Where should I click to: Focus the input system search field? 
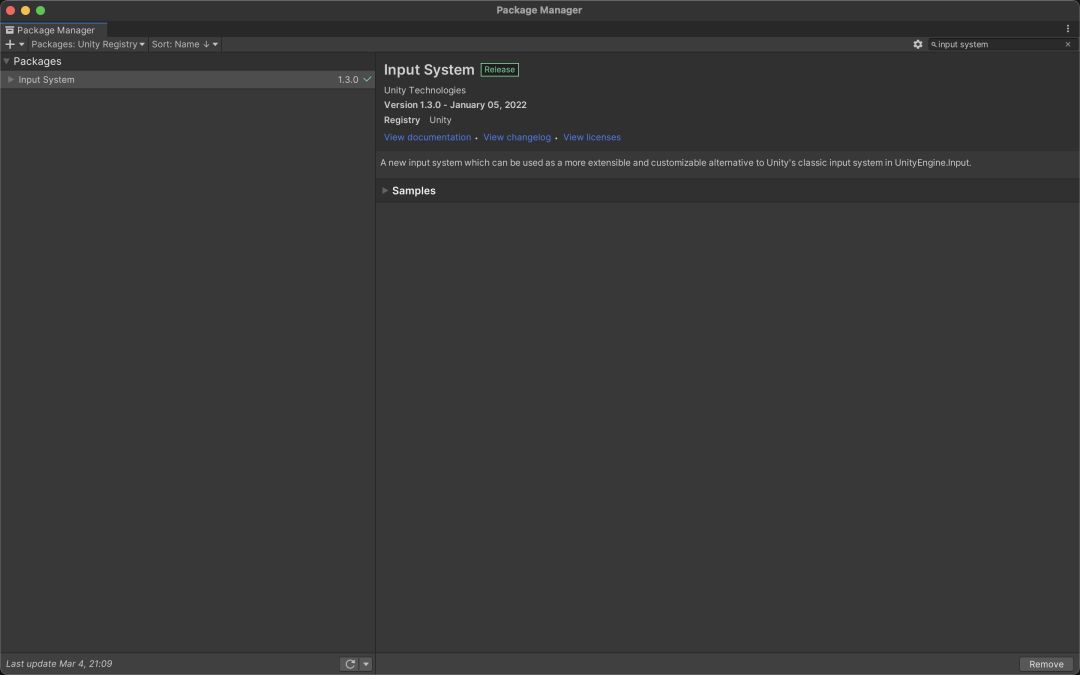(x=1001, y=44)
